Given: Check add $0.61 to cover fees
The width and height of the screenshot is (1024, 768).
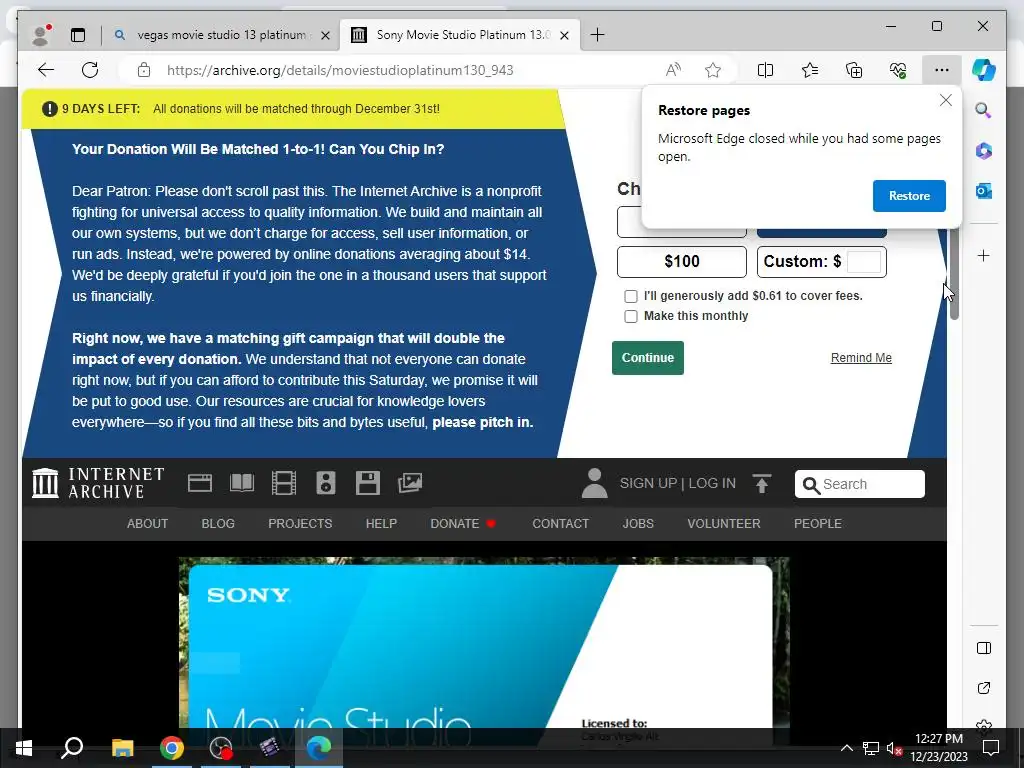Looking at the screenshot, I should coord(631,296).
